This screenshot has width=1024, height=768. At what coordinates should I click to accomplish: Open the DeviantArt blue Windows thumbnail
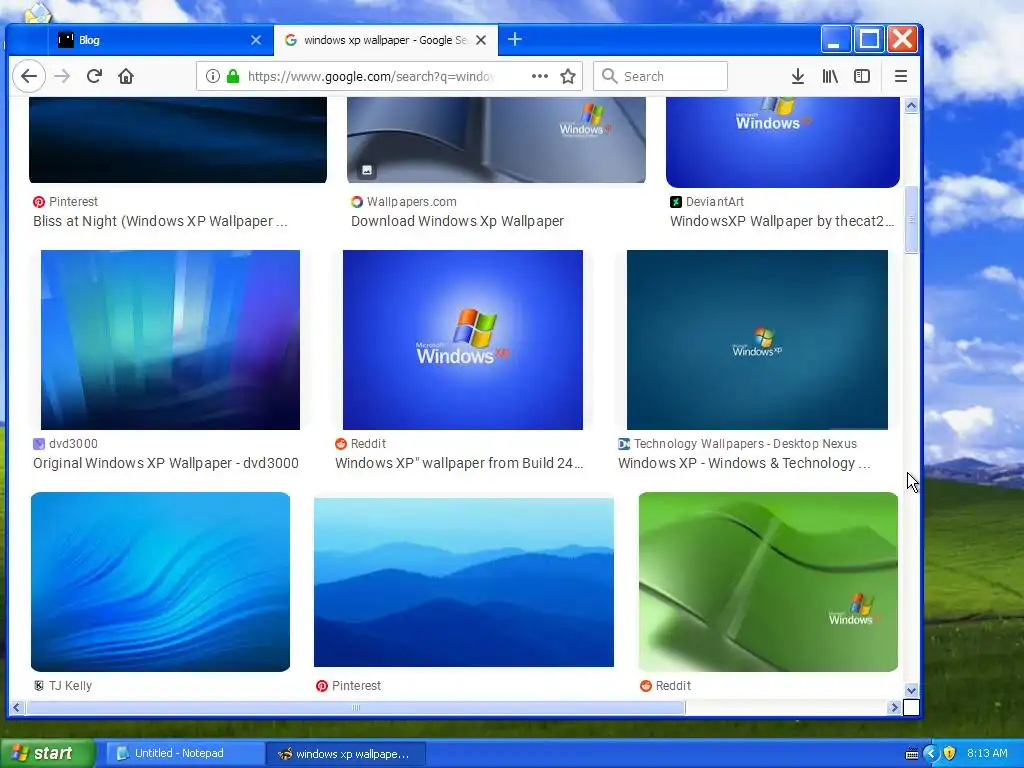click(783, 142)
